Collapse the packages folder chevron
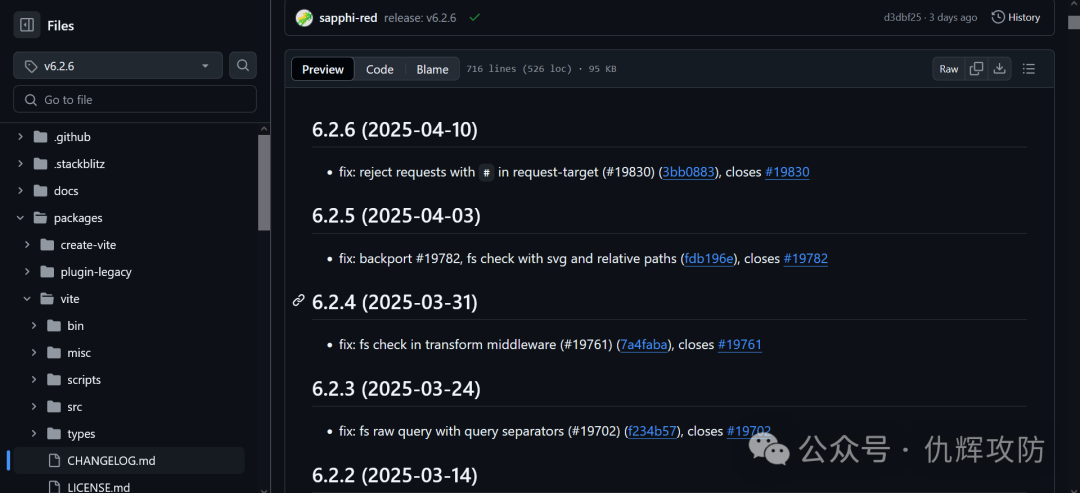Viewport: 1080px width, 493px height. (21, 218)
